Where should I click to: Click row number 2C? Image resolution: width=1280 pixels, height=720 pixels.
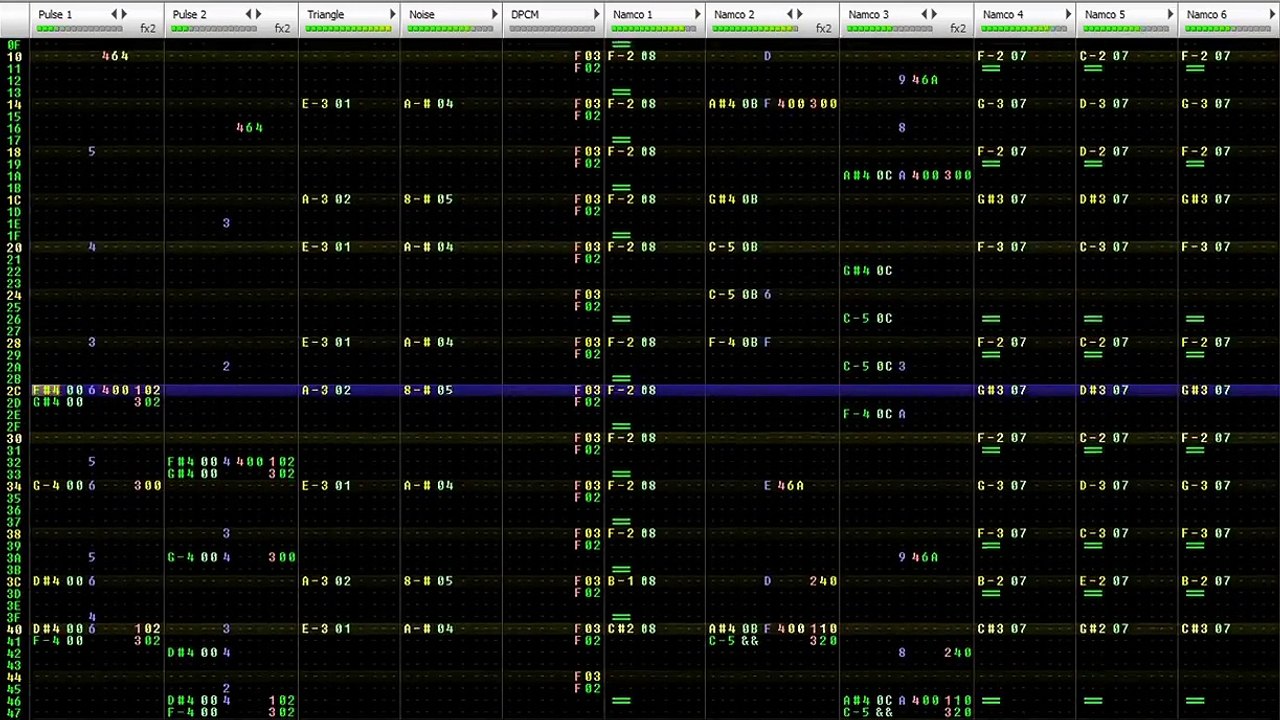pyautogui.click(x=14, y=390)
